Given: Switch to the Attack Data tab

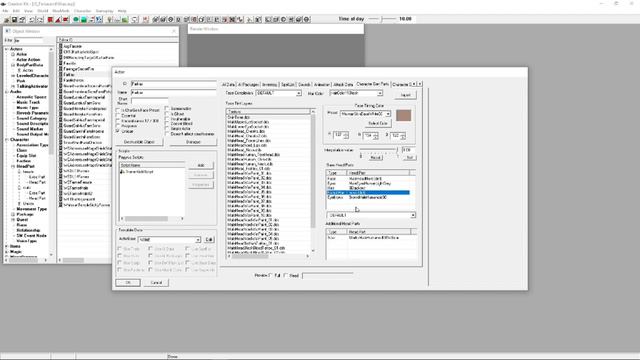Looking at the screenshot, I should 343,84.
